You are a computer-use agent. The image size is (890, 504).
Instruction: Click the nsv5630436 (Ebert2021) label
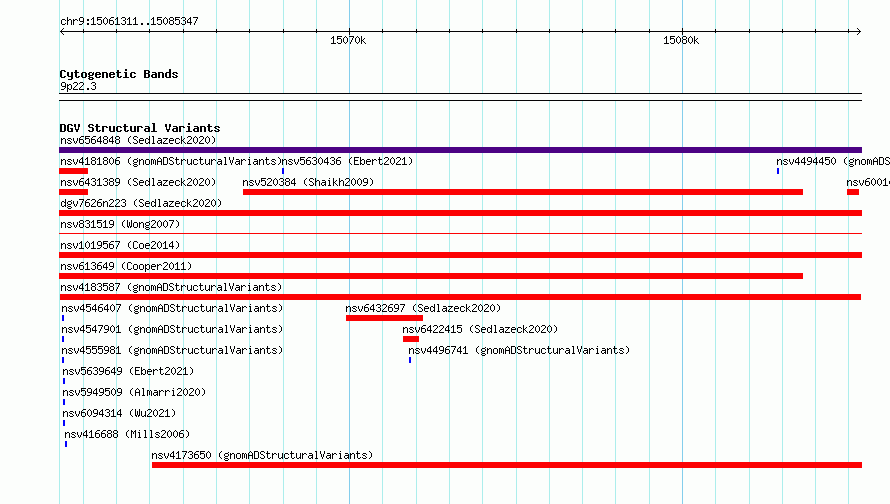347,161
